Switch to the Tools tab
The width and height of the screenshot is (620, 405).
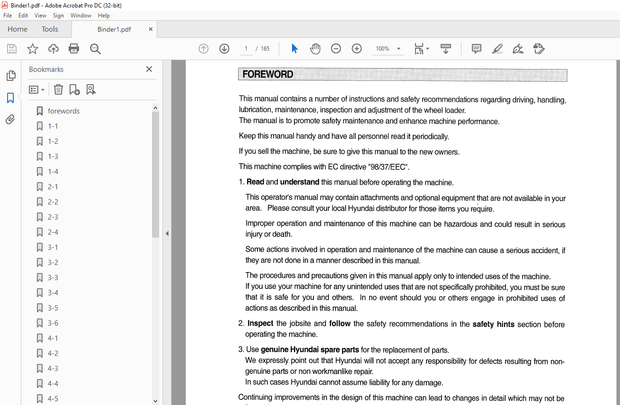(50, 29)
